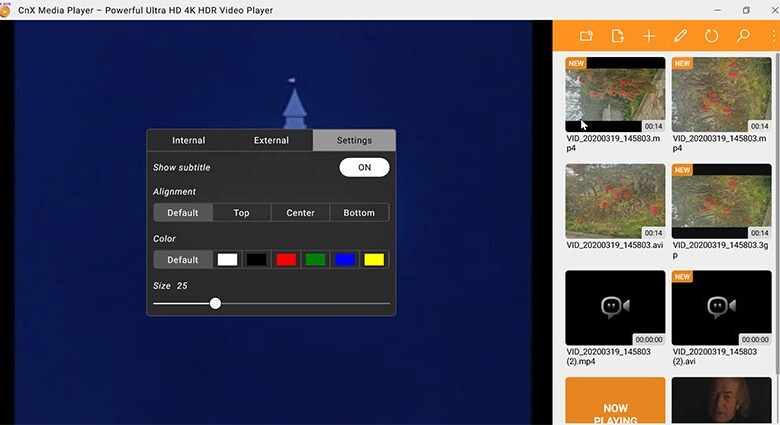The image size is (780, 425).
Task: Open the three-dot more options menu
Action: coord(774,36)
